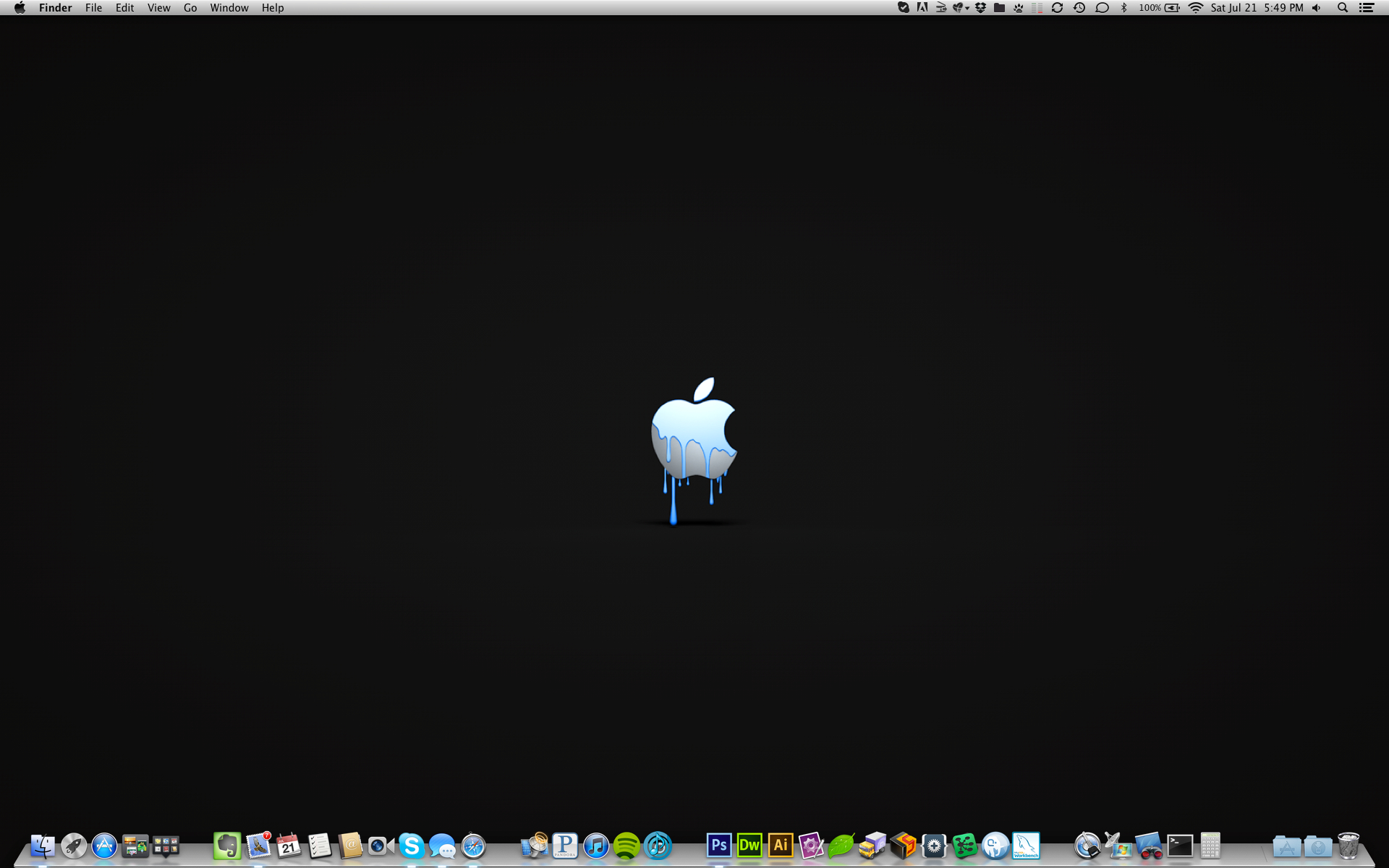Viewport: 1389px width, 868px height.
Task: Launch Safari compass icon in Dock
Action: 473,845
